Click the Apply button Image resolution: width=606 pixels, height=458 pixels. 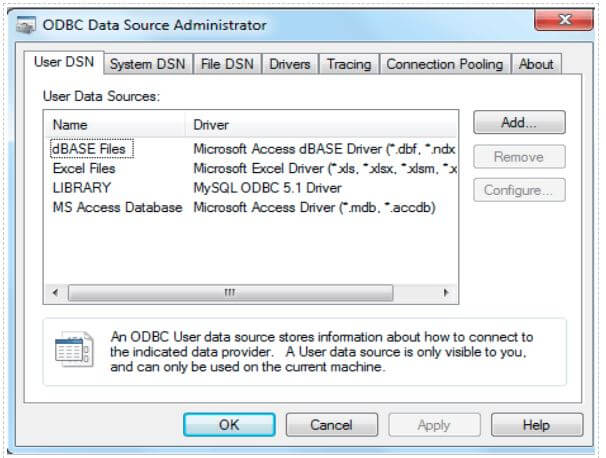(434, 425)
